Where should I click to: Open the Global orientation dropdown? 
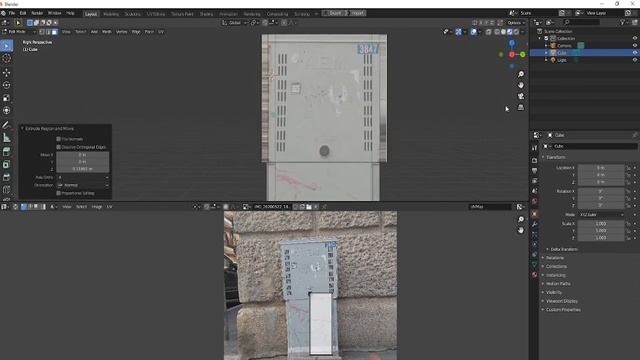tap(234, 23)
